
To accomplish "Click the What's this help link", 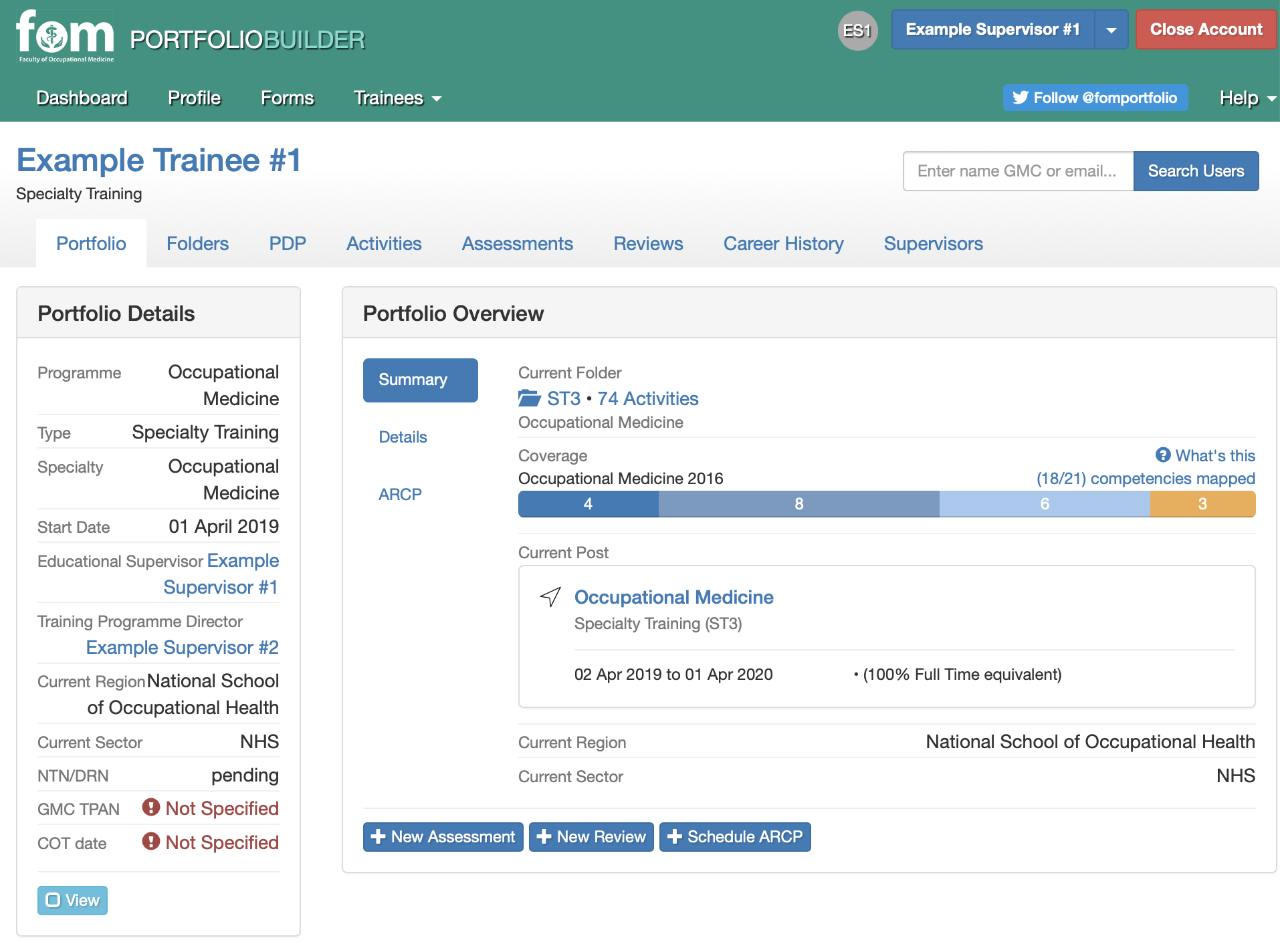I will coord(1215,455).
